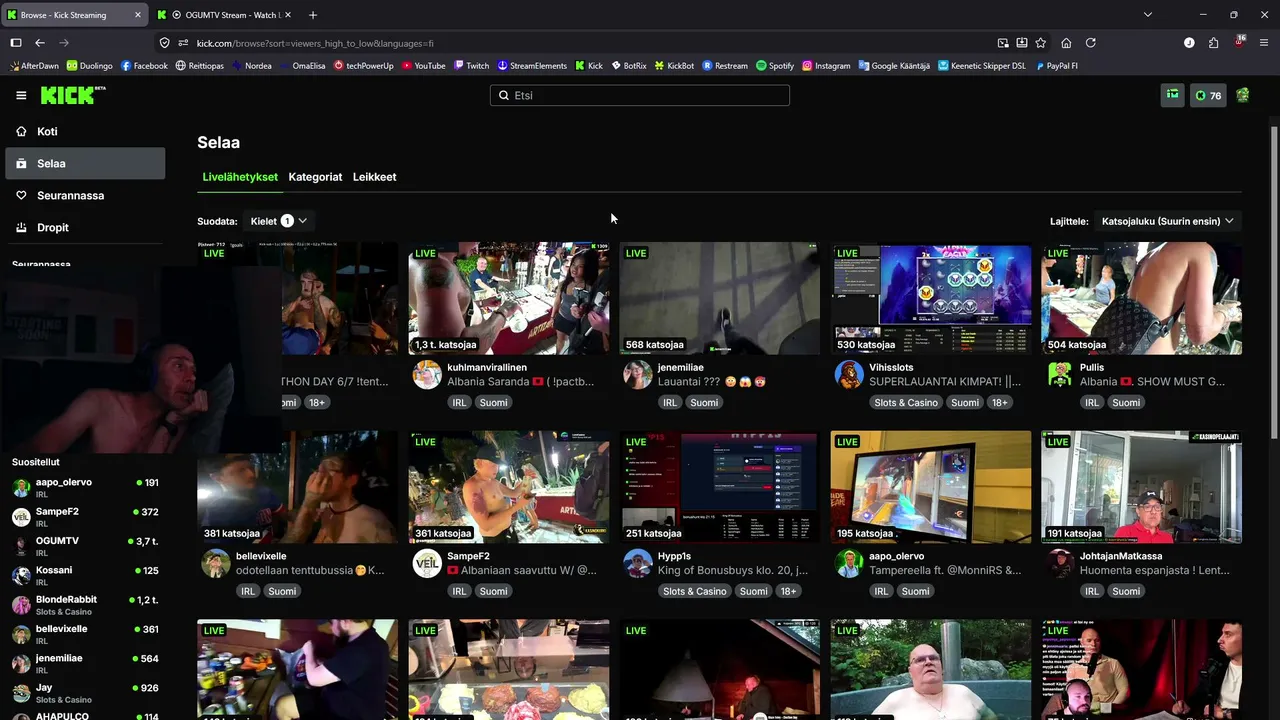Image resolution: width=1280 pixels, height=720 pixels.
Task: Open BlondeRabbit in the recommended list
Action: 85,604
